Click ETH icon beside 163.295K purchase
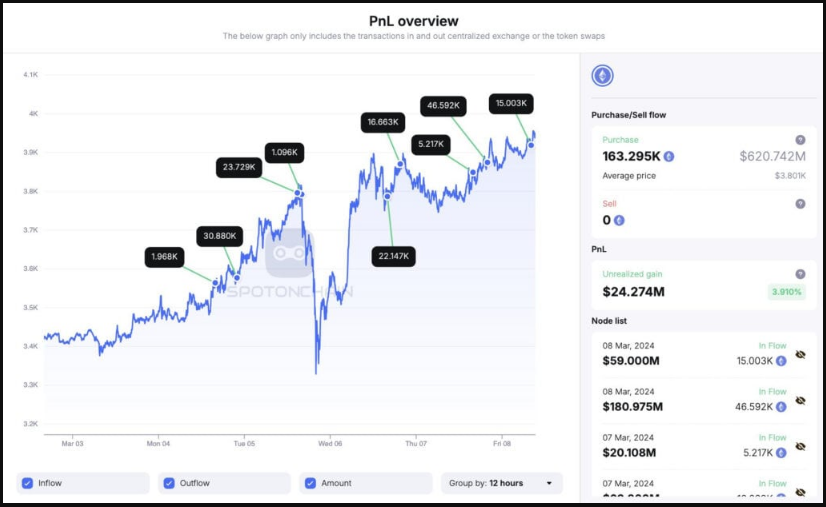This screenshot has width=826, height=507. (x=669, y=157)
